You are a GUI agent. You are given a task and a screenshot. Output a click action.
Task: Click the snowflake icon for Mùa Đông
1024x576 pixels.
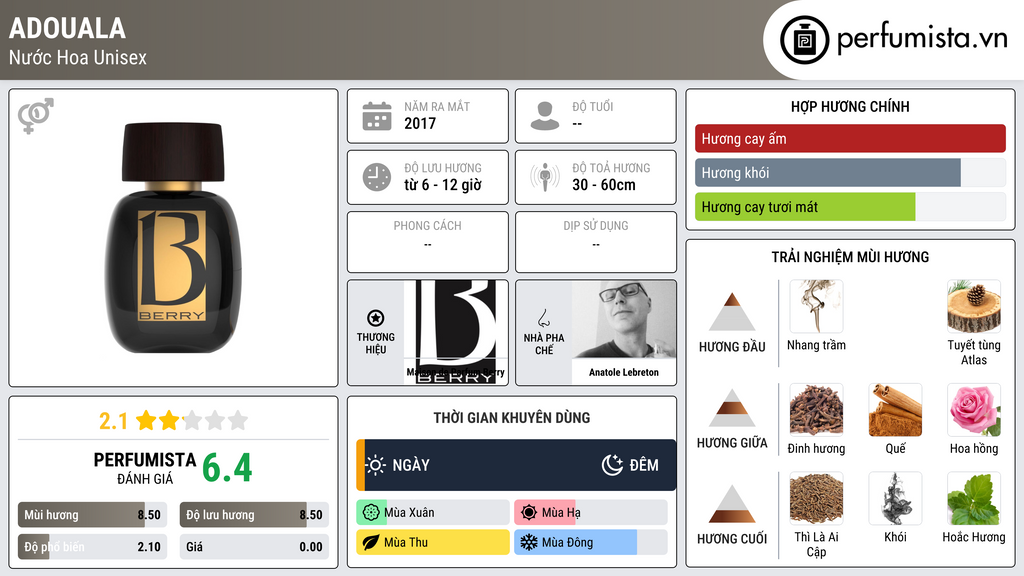(x=529, y=543)
